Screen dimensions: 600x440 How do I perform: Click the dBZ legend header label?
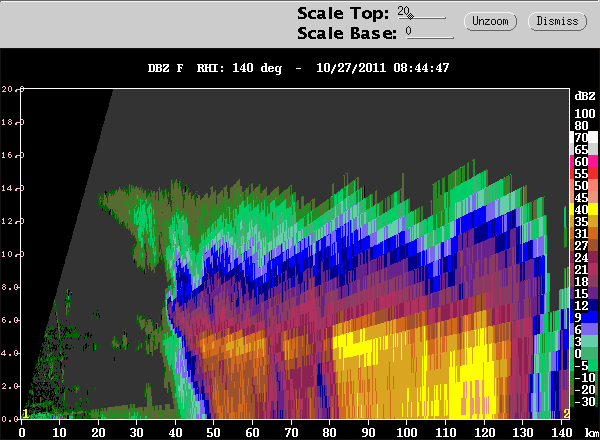point(581,97)
